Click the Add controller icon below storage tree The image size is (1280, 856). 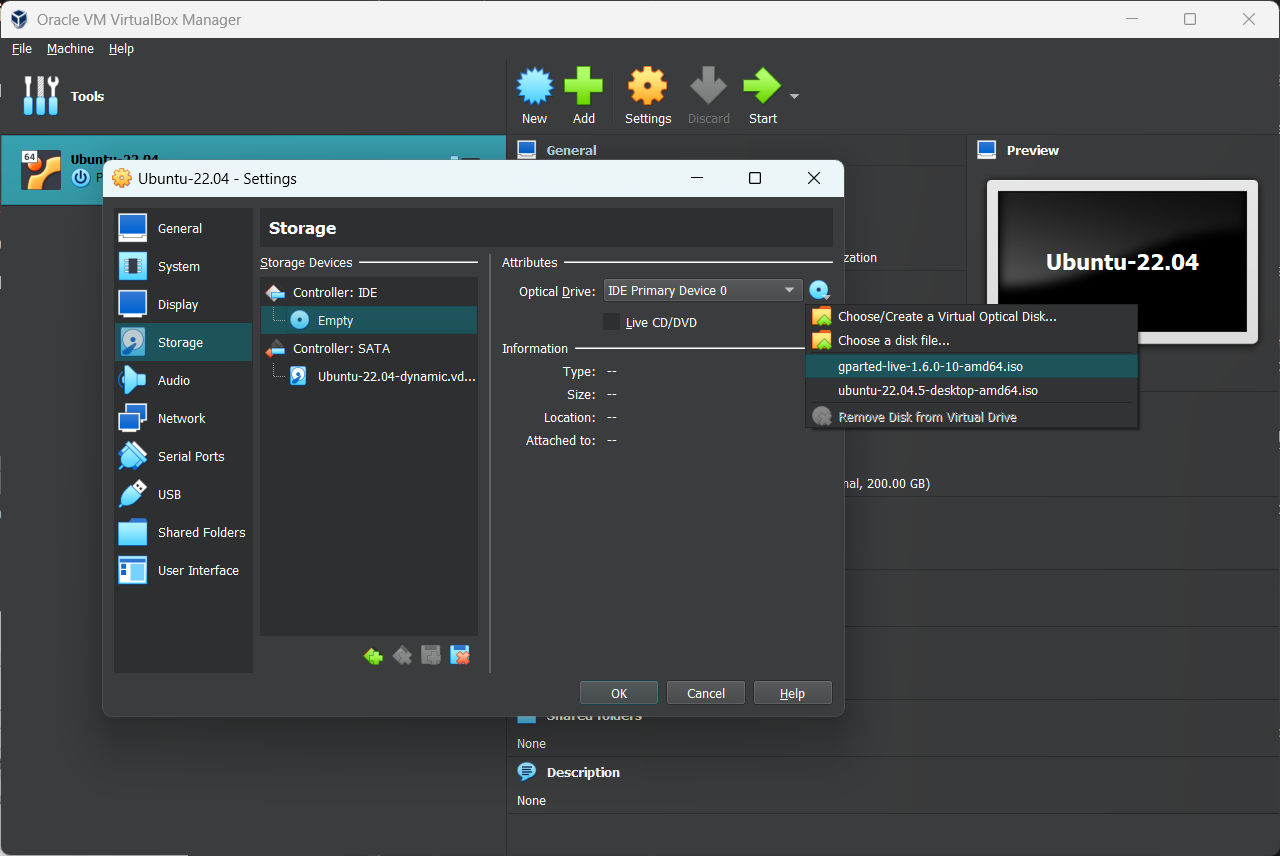tap(373, 656)
